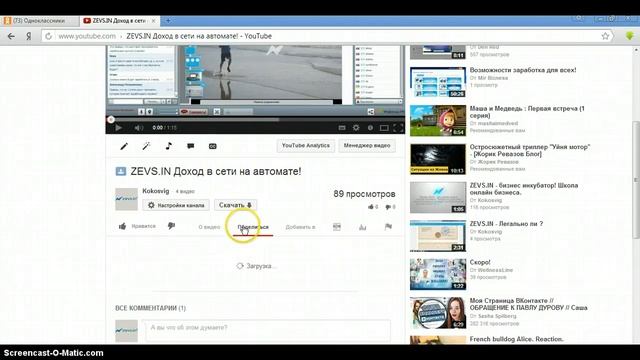This screenshot has width=640, height=360.
Task: Click the Yandex 'Я' home button
Action: (x=29, y=36)
